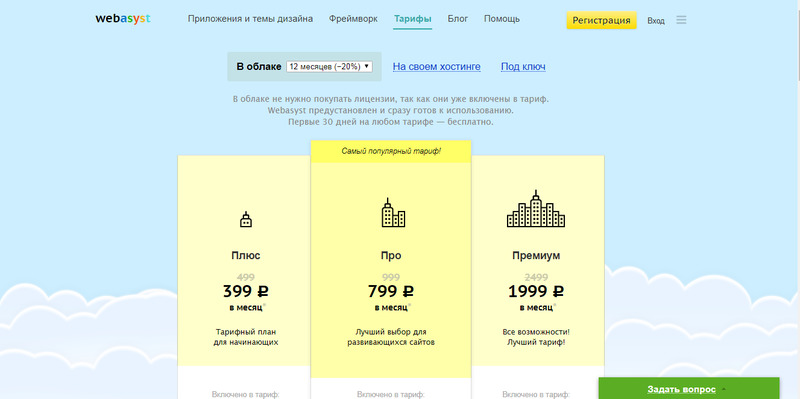Click the Премиум plan title
Screen dimensions: 800x399
(536, 256)
